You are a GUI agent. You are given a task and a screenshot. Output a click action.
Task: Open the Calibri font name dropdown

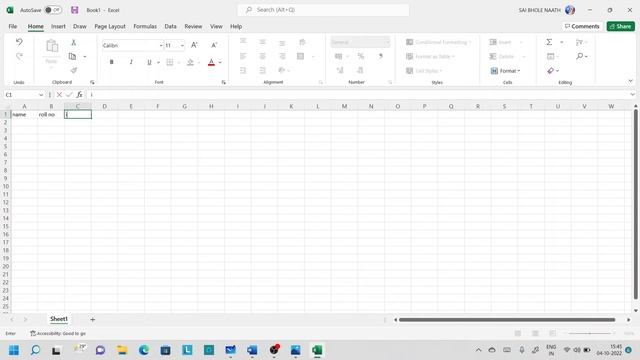point(161,45)
